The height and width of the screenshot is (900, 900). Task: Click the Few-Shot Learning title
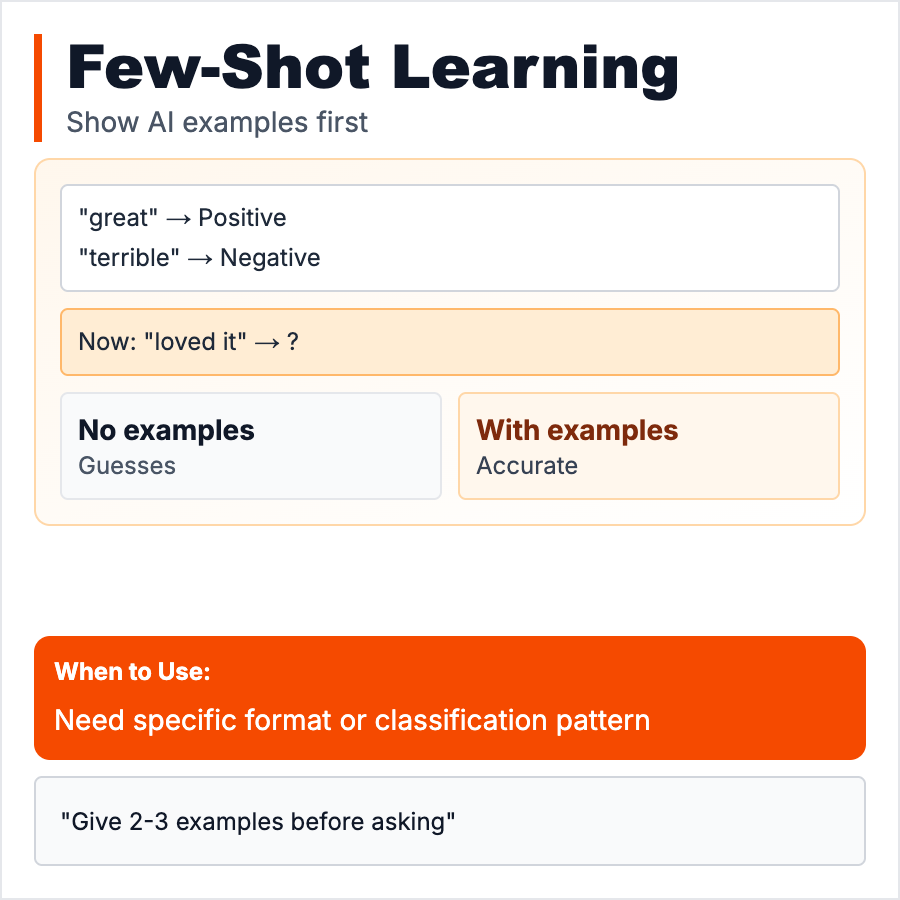pyautogui.click(x=372, y=71)
